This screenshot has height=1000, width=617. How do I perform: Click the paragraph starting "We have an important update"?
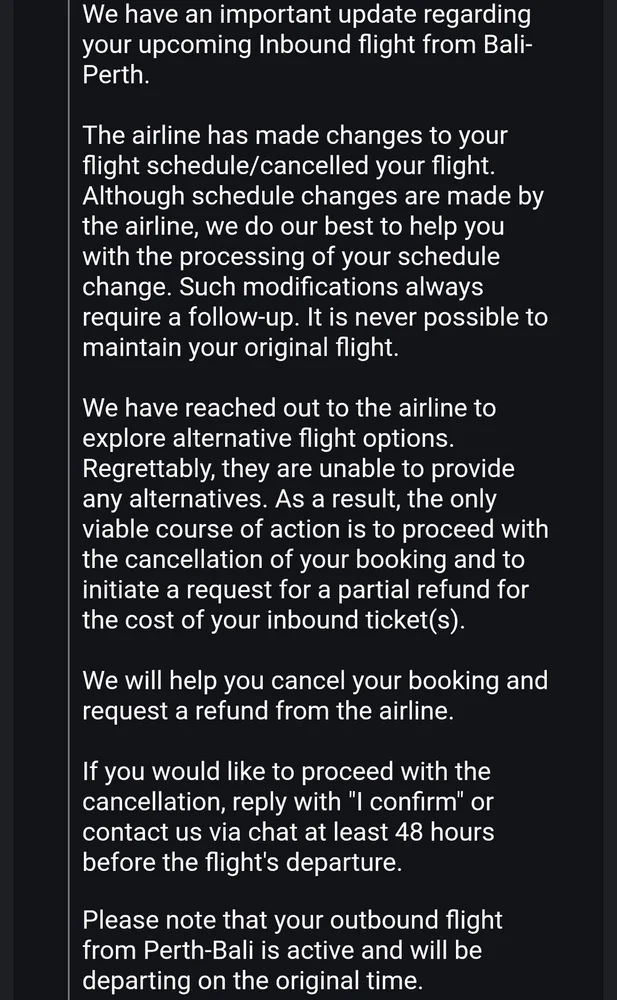[308, 45]
